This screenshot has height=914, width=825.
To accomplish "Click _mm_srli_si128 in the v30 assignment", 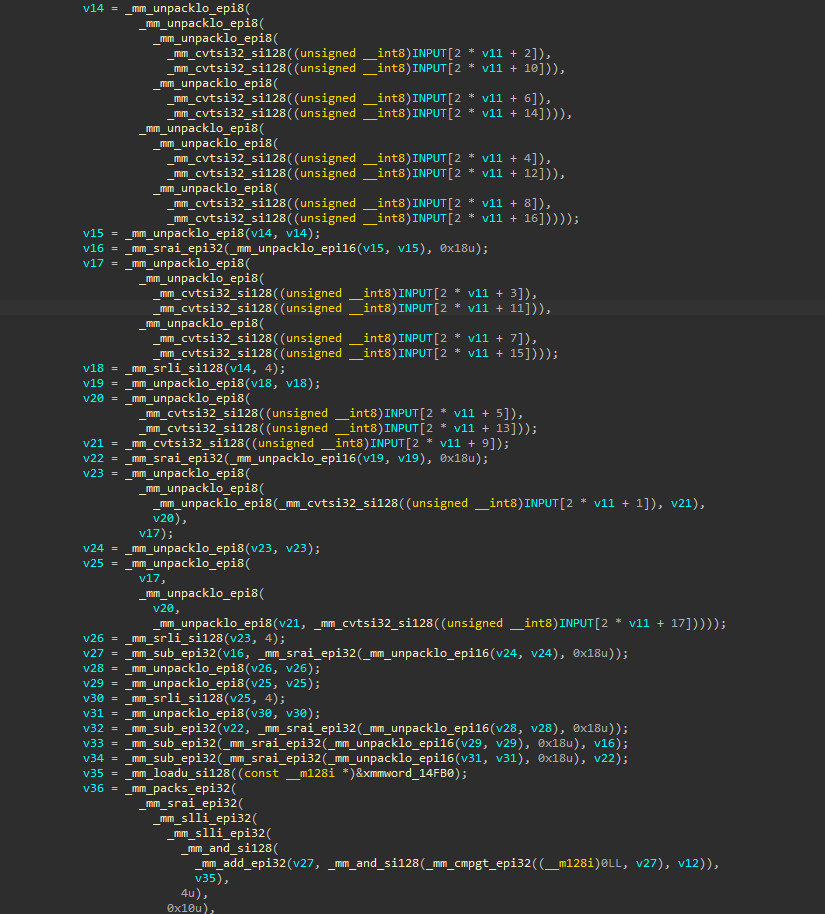I will click(x=174, y=698).
